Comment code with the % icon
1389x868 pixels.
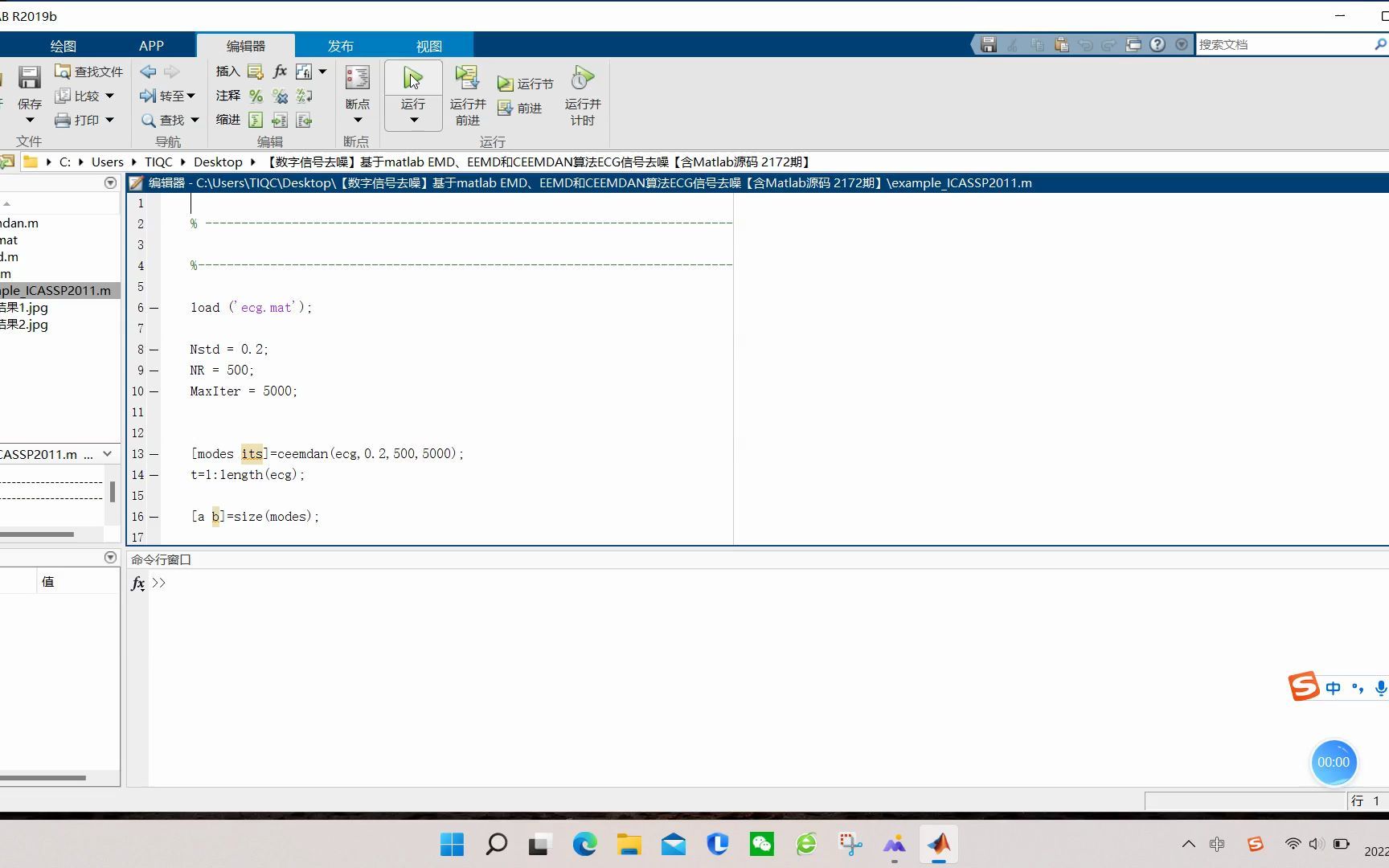point(256,95)
